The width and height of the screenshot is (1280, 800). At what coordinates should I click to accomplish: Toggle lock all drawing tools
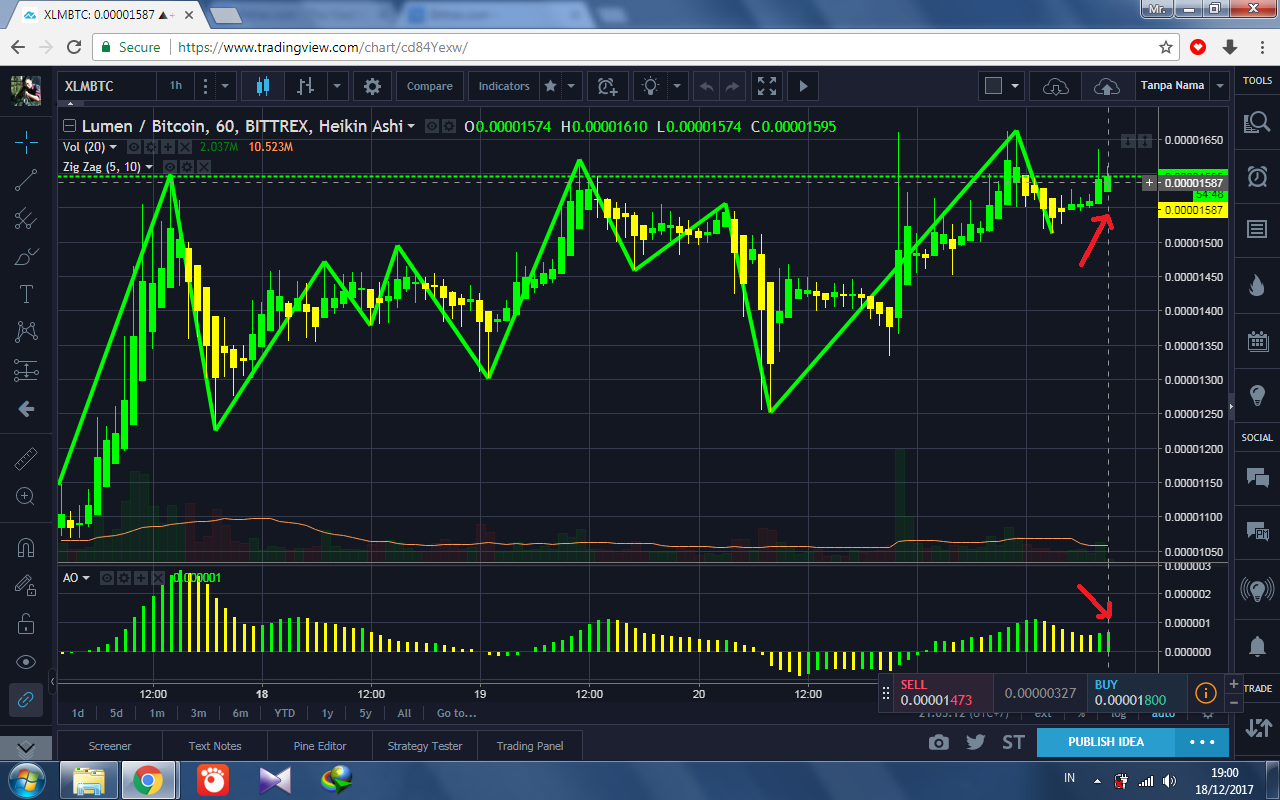point(26,624)
